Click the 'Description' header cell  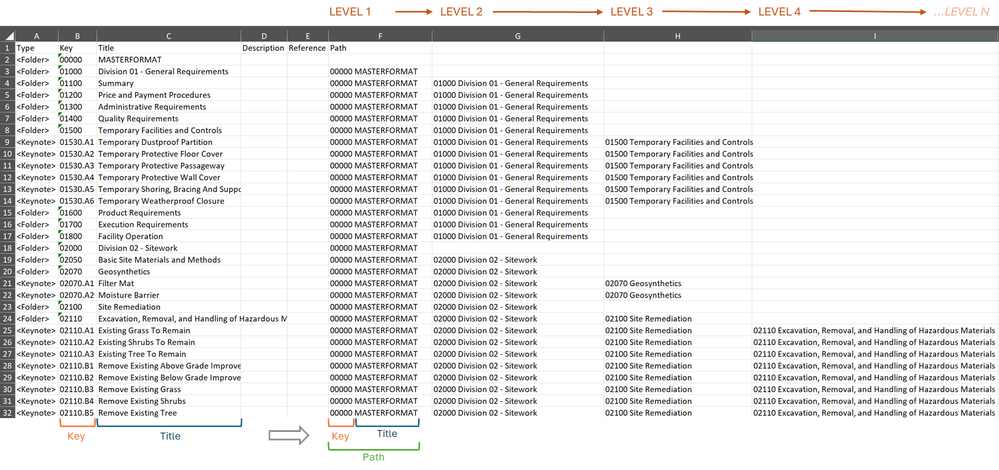click(264, 48)
